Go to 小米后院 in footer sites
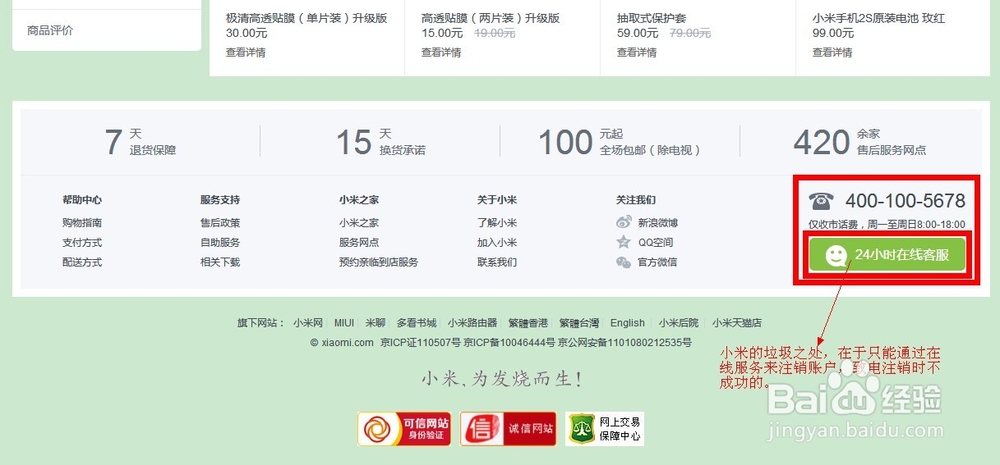The width and height of the screenshot is (1000, 465). click(679, 323)
